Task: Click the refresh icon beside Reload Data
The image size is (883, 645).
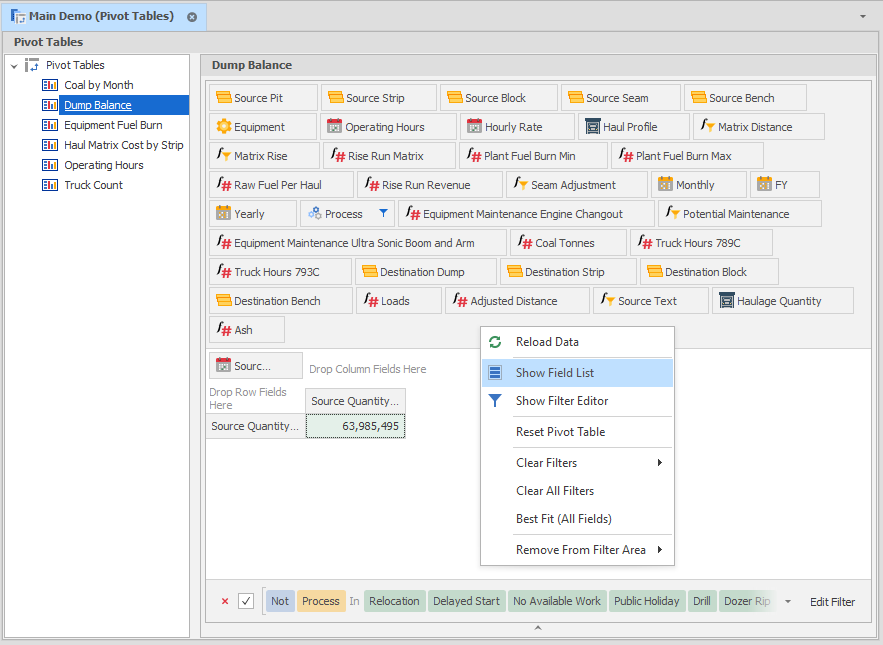Action: point(495,342)
